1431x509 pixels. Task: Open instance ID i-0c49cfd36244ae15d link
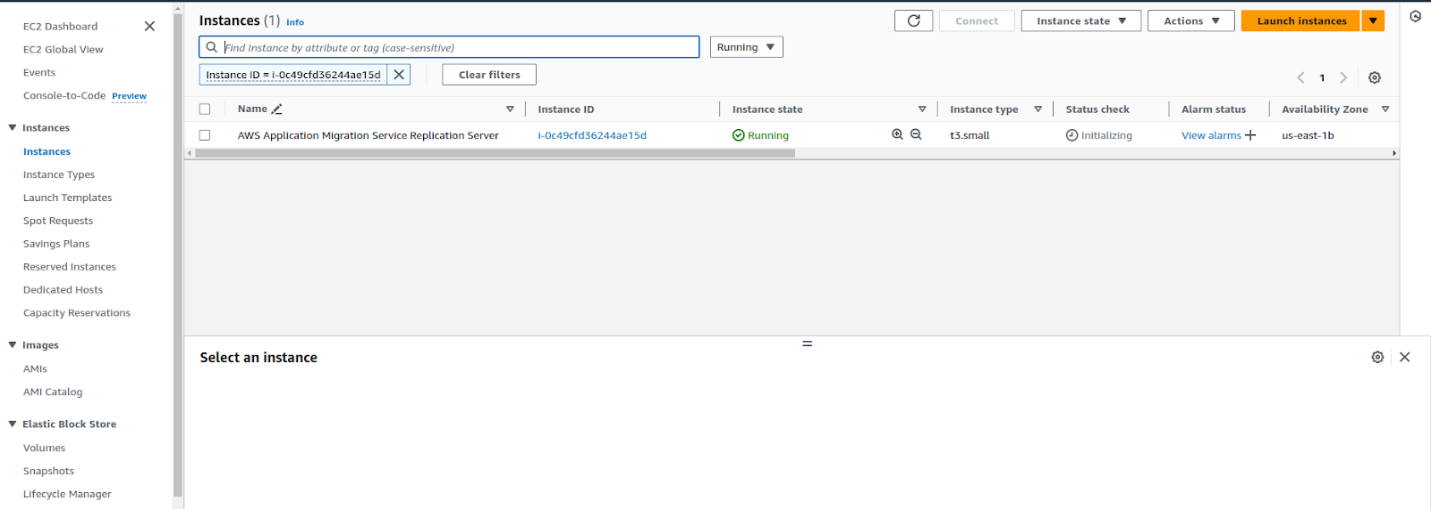(592, 135)
